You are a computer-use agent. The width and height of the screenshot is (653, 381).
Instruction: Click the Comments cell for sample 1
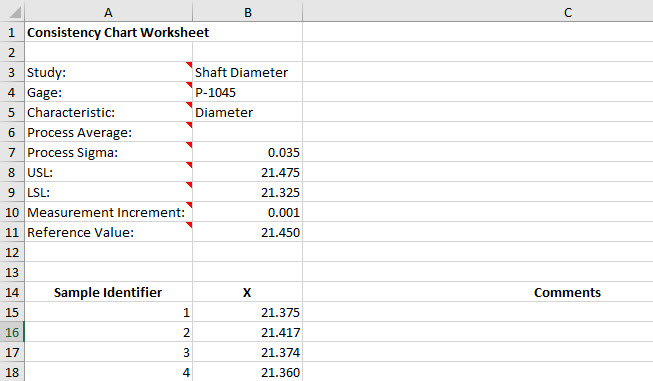click(478, 312)
